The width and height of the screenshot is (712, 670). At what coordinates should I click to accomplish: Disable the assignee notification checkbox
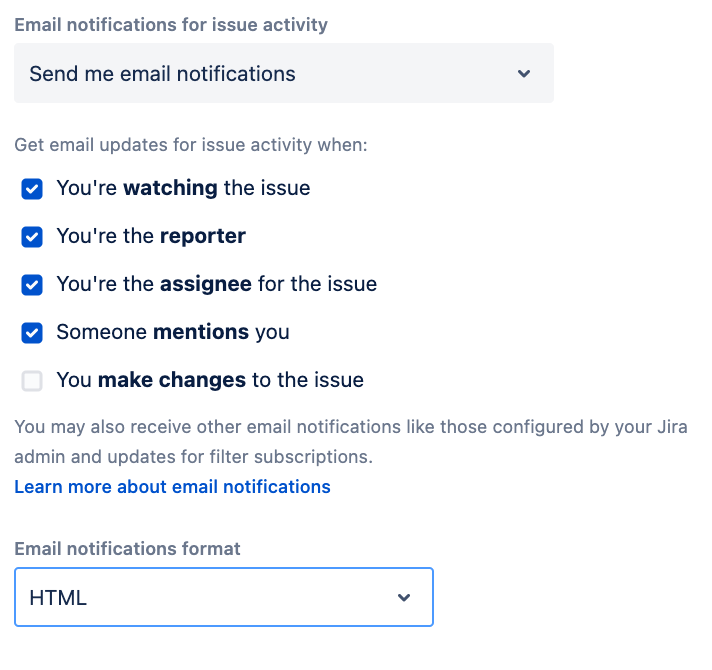pos(33,284)
